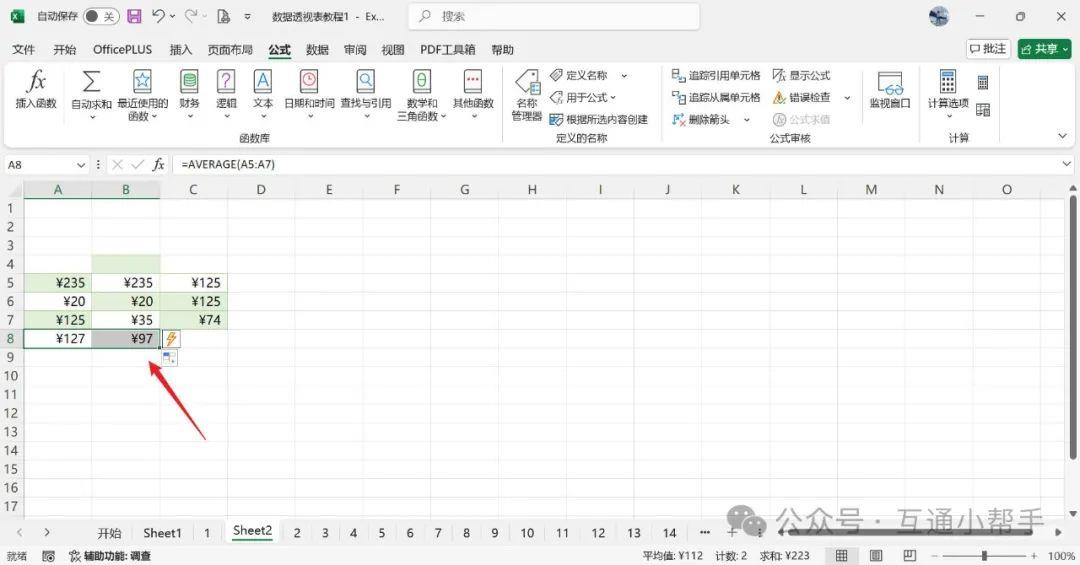Image resolution: width=1080 pixels, height=565 pixels.
Task: Click the zoom slider in status bar
Action: click(985, 556)
